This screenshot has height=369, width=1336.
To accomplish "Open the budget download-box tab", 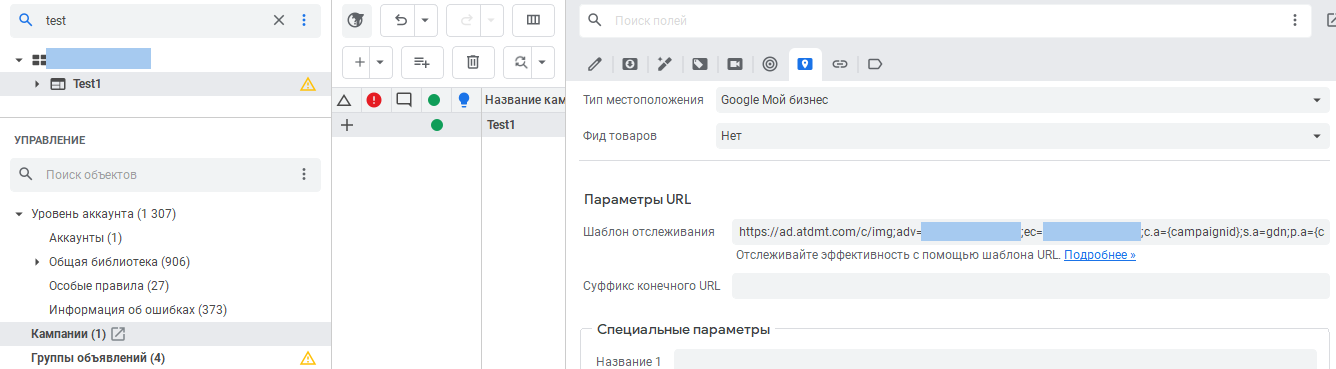I will click(x=630, y=64).
